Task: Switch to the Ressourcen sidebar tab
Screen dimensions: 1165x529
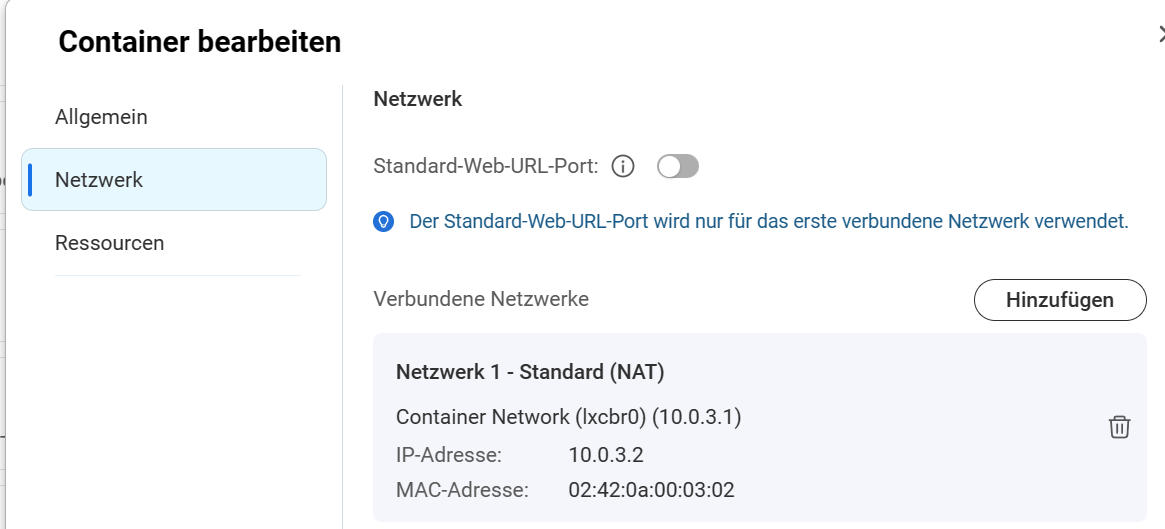Action: (109, 243)
